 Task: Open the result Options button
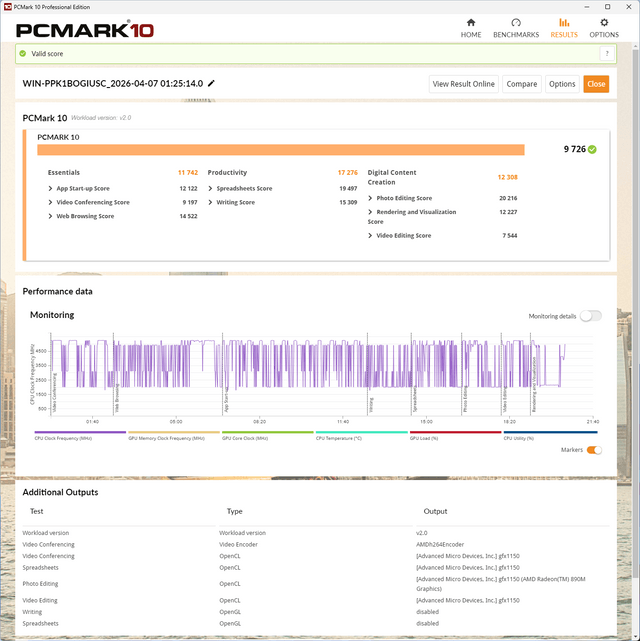point(562,84)
